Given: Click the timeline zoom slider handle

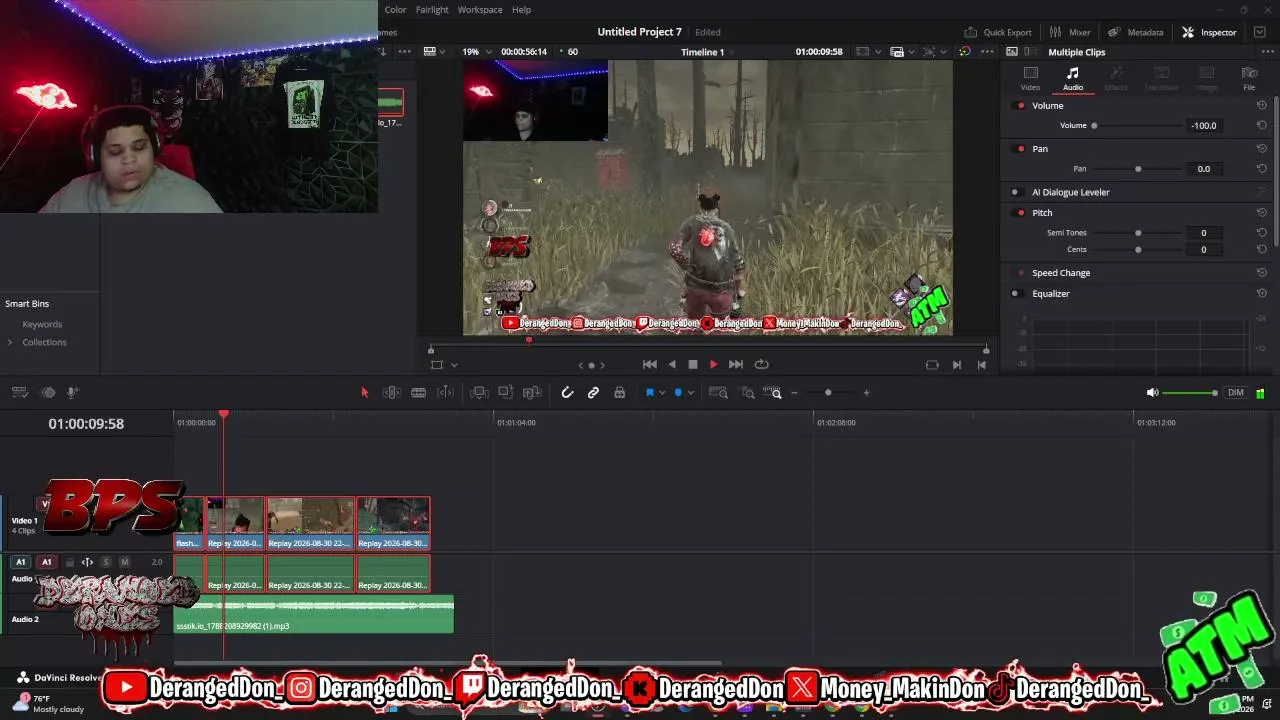Looking at the screenshot, I should pyautogui.click(x=828, y=393).
